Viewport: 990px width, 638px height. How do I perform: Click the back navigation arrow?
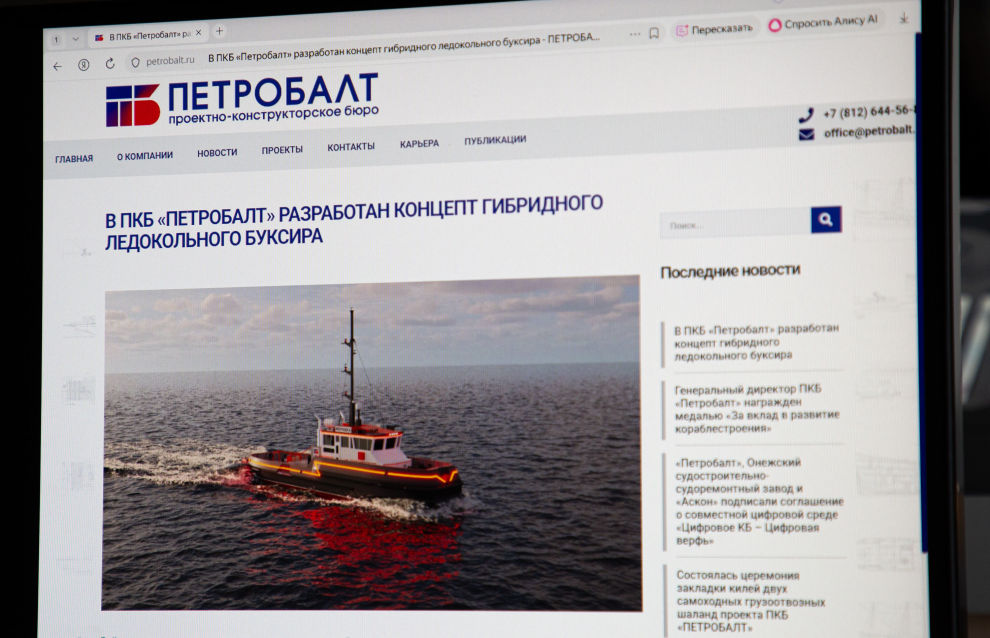click(x=56, y=66)
